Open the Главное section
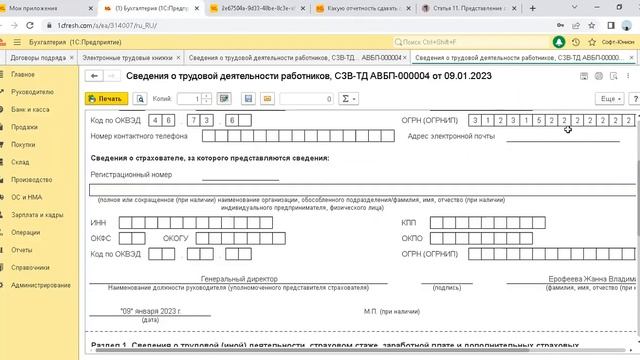This screenshot has height=360, width=640. 23,74
